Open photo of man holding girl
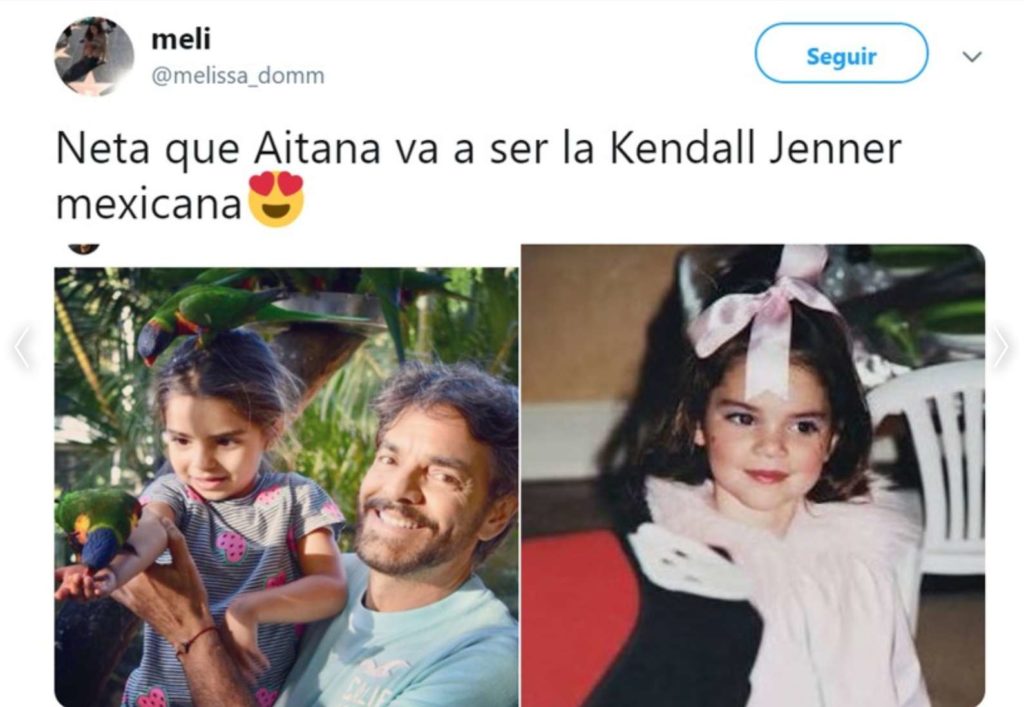Screen dimensions: 1024x707 coord(286,486)
